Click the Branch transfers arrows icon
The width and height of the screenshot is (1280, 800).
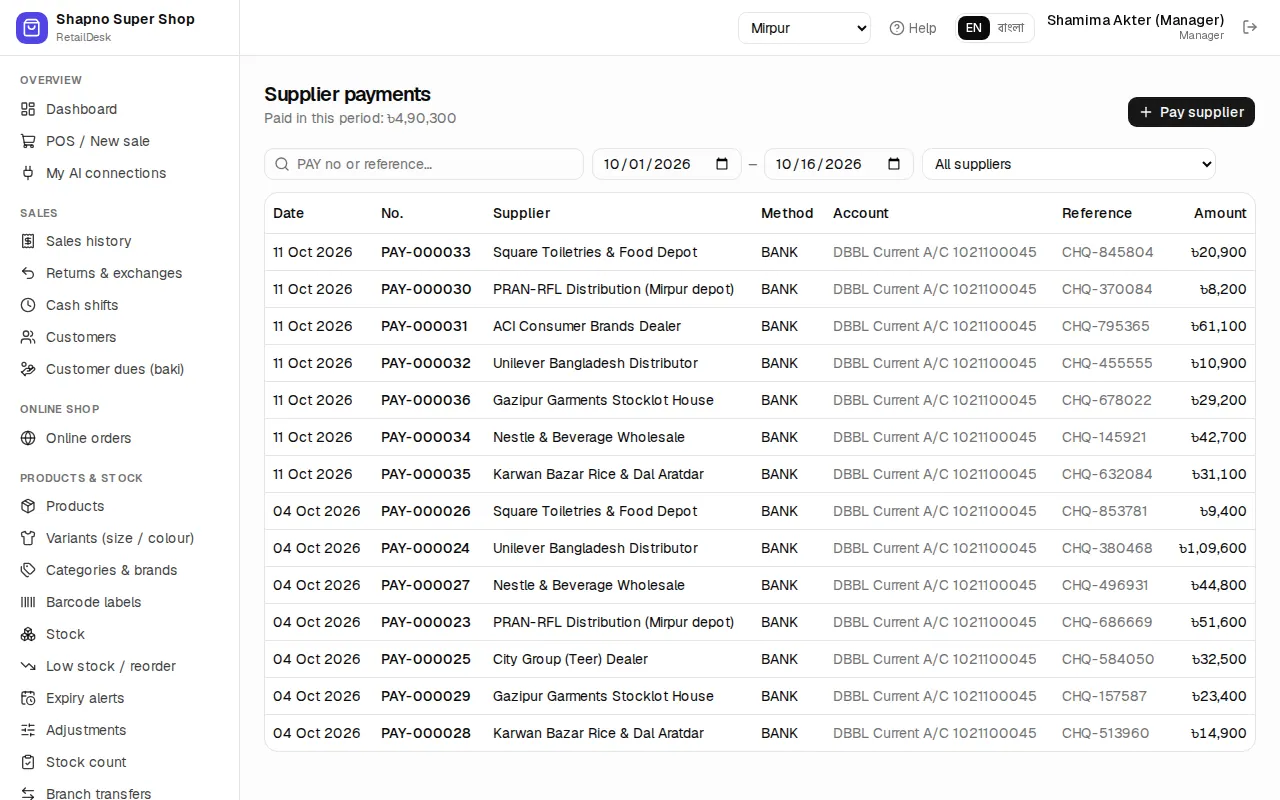tap(28, 794)
